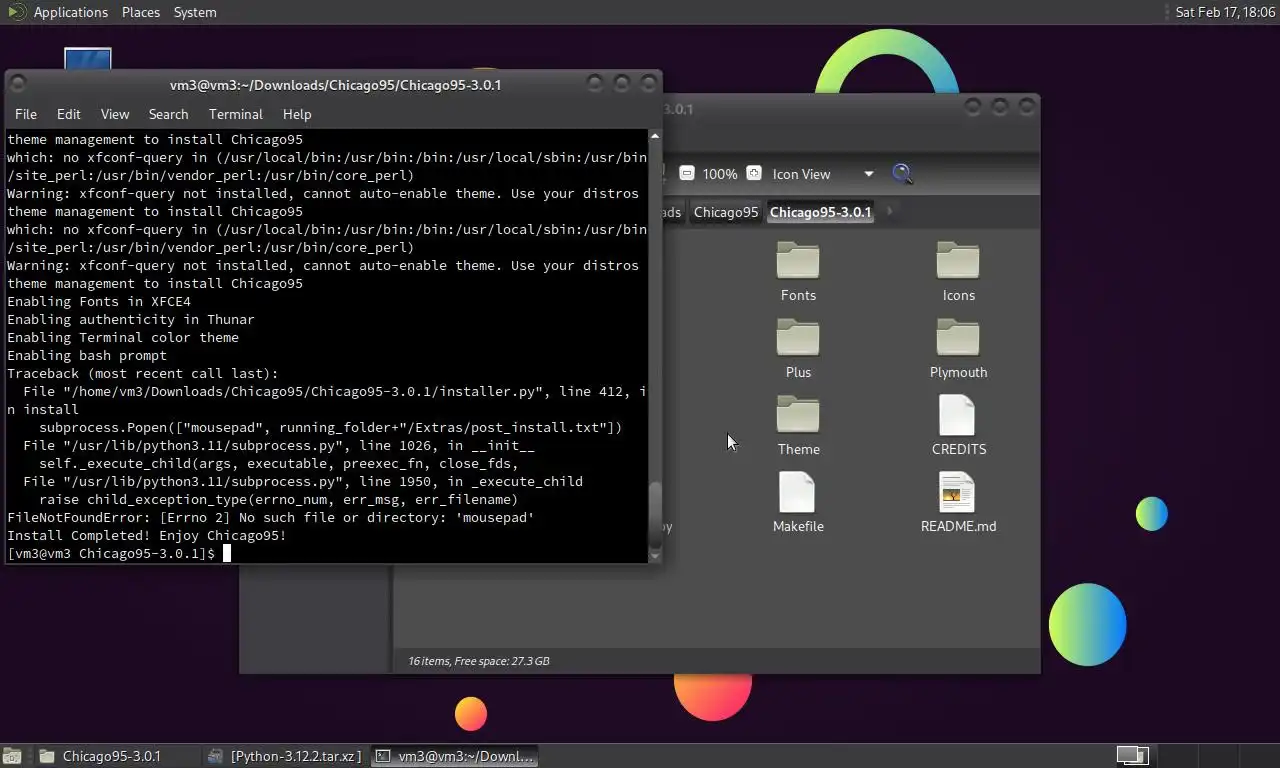Click the subprocess.Popen mousepad line

click(x=331, y=427)
